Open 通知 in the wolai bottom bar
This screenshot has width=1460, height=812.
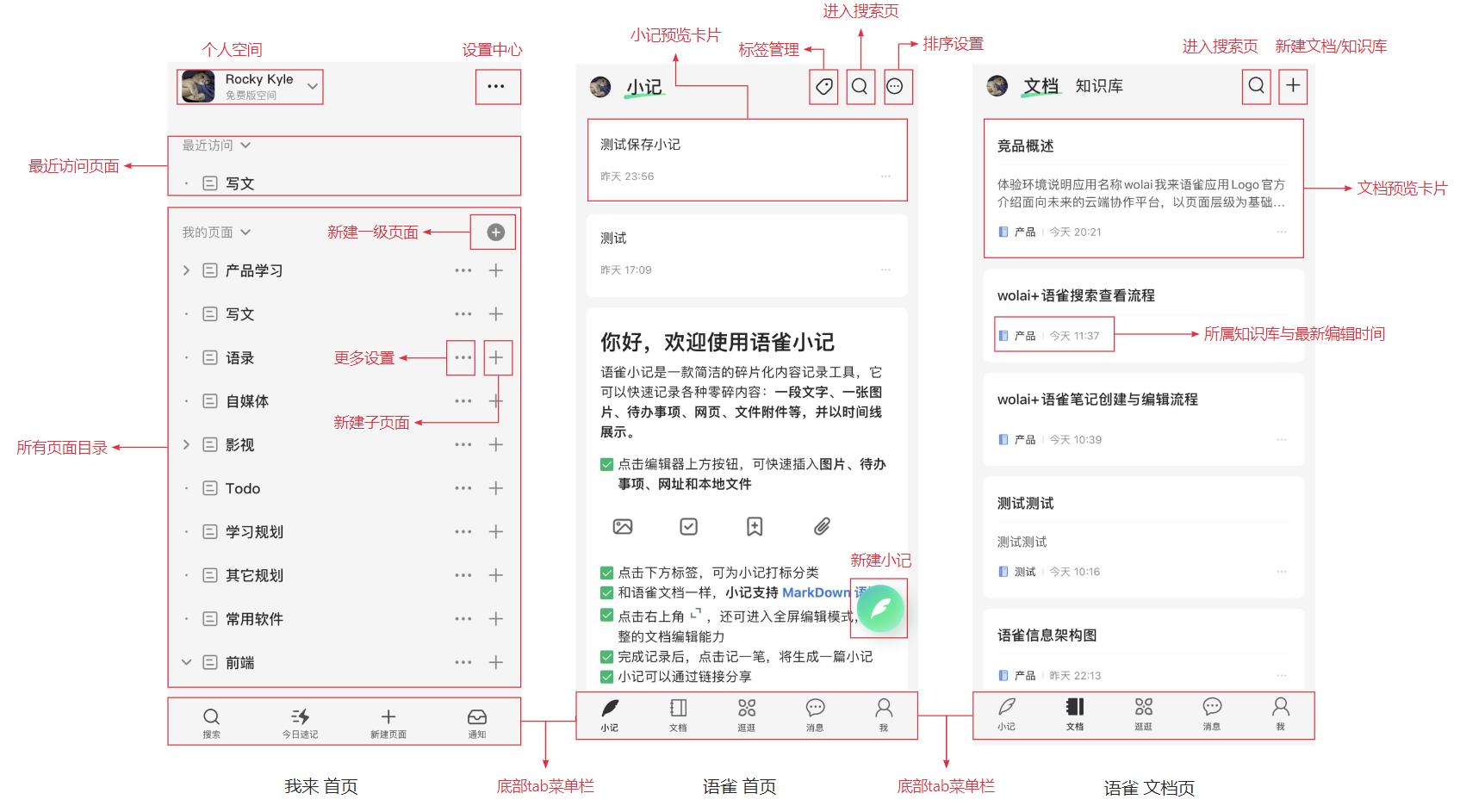pos(477,722)
